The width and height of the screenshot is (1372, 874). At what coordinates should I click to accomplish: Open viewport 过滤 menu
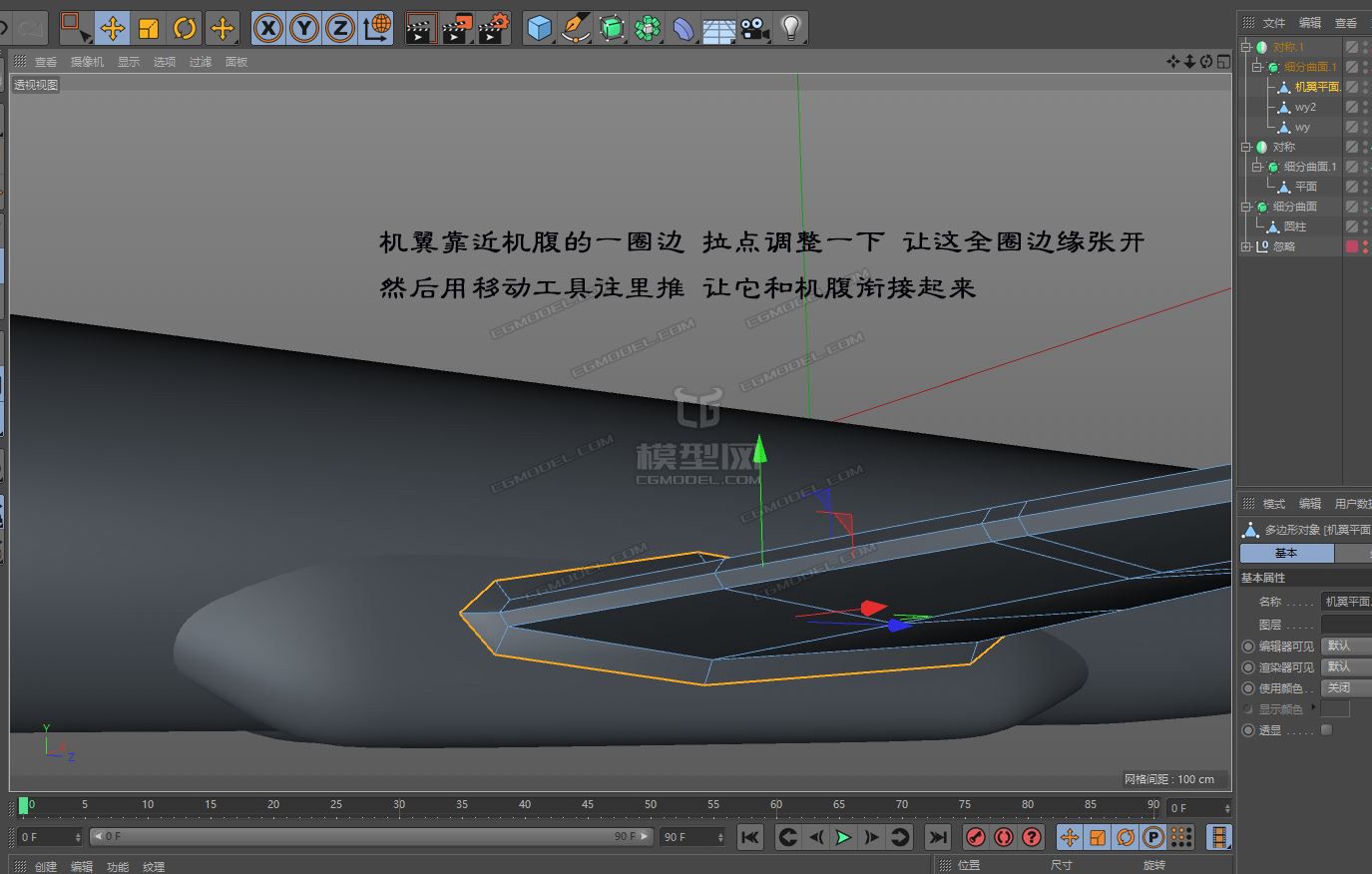pyautogui.click(x=201, y=62)
